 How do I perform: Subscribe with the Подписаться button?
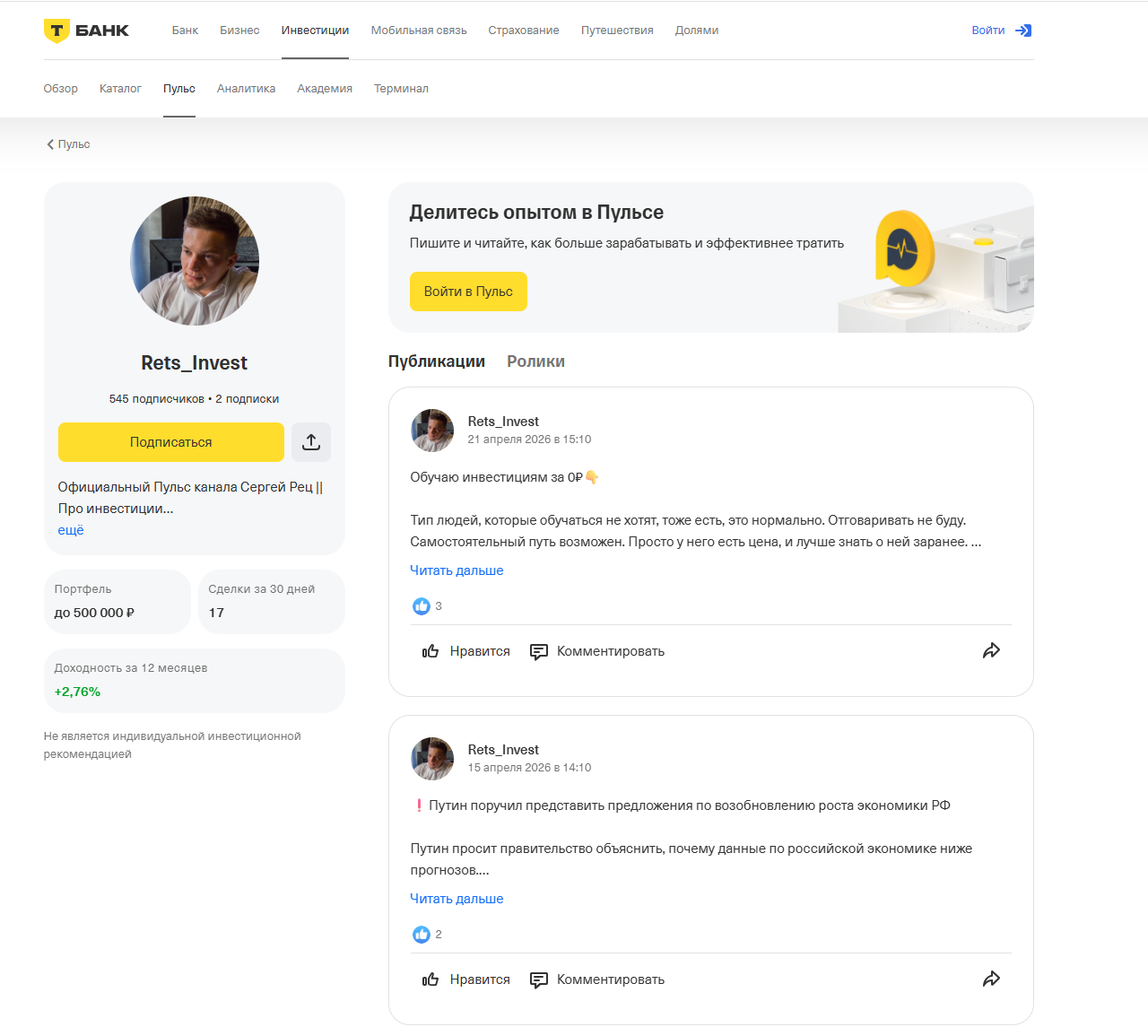pyautogui.click(x=171, y=442)
